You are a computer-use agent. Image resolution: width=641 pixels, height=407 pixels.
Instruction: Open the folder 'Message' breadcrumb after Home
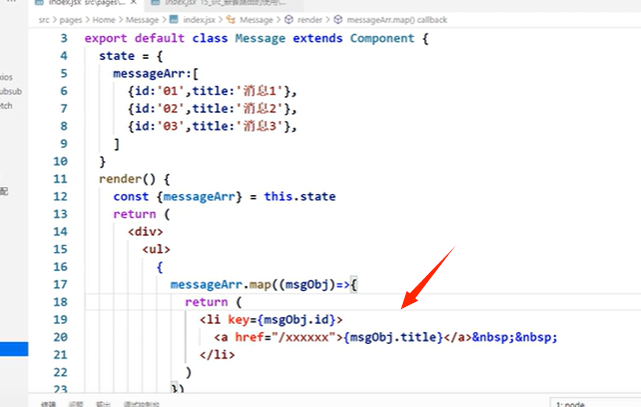coord(142,20)
